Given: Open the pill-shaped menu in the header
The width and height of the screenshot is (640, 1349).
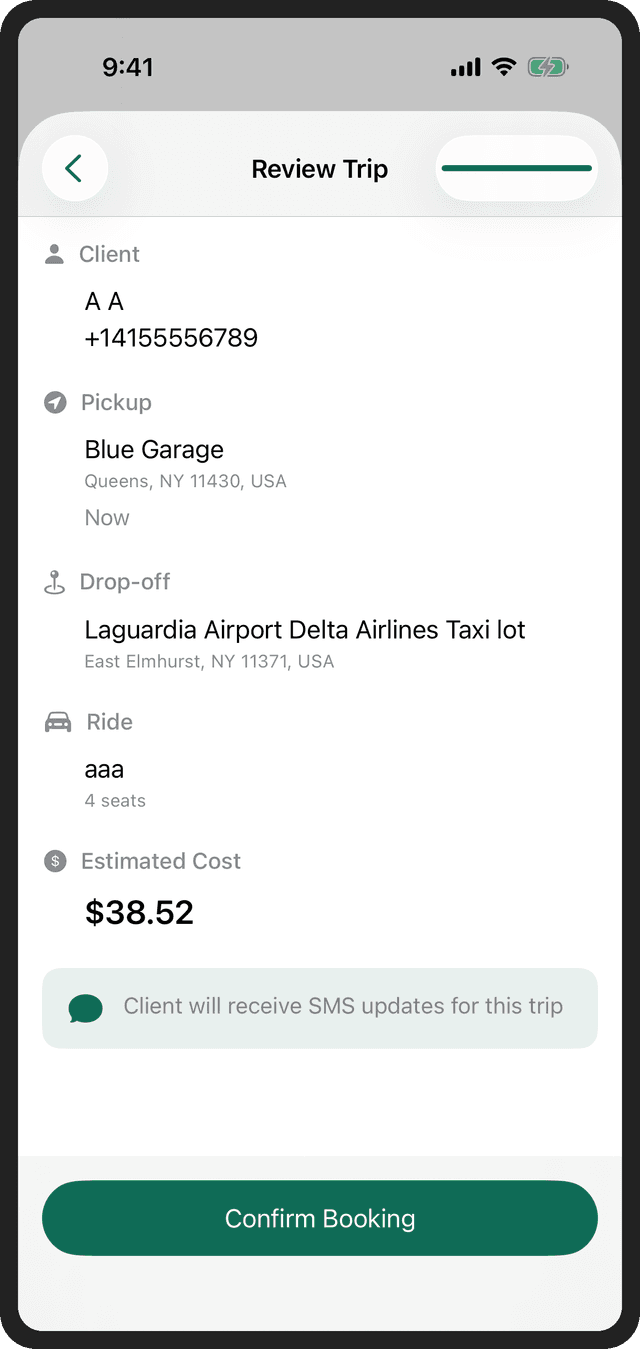Looking at the screenshot, I should pos(516,168).
